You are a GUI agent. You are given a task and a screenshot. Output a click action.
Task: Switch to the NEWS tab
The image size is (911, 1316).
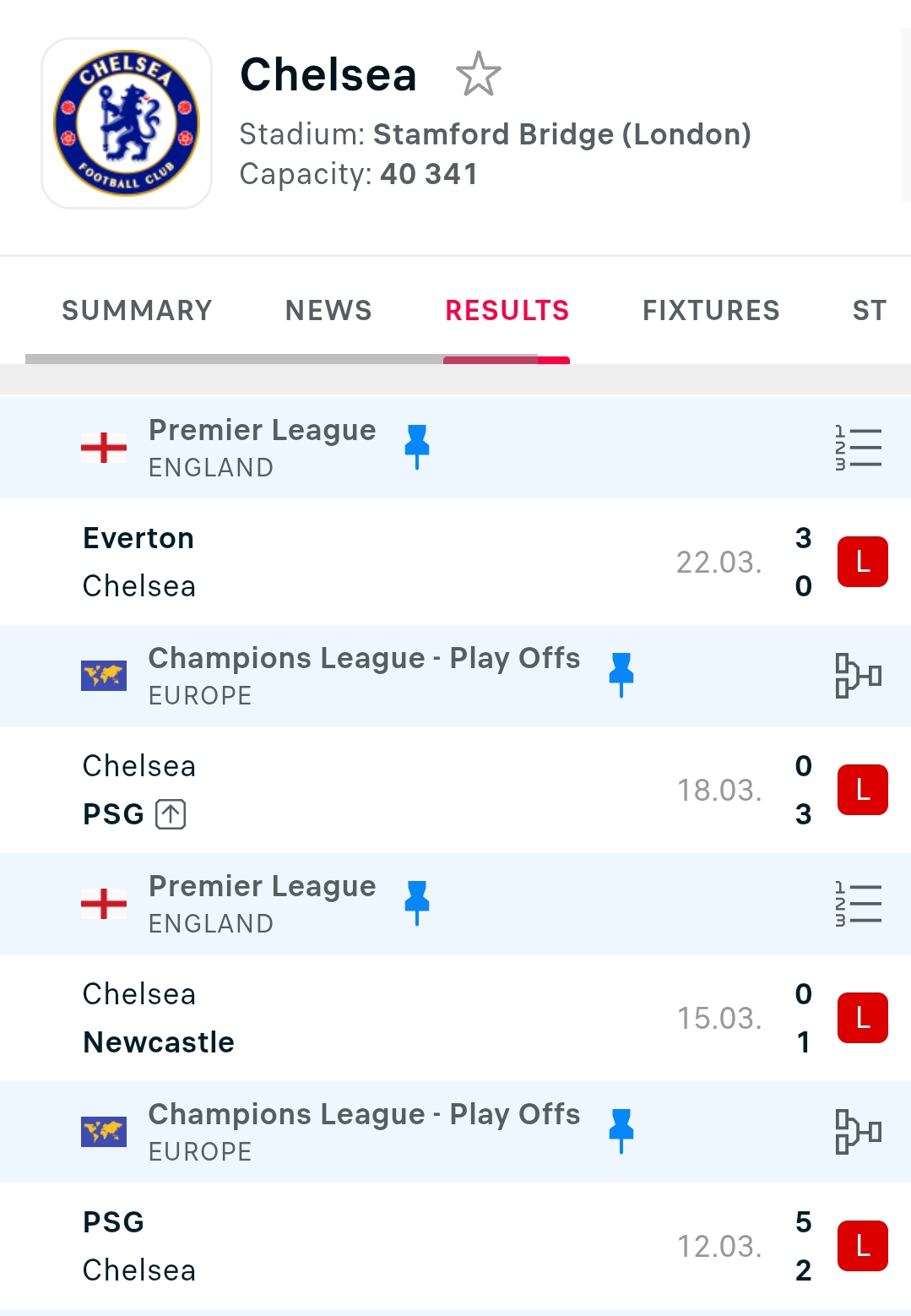(x=328, y=310)
